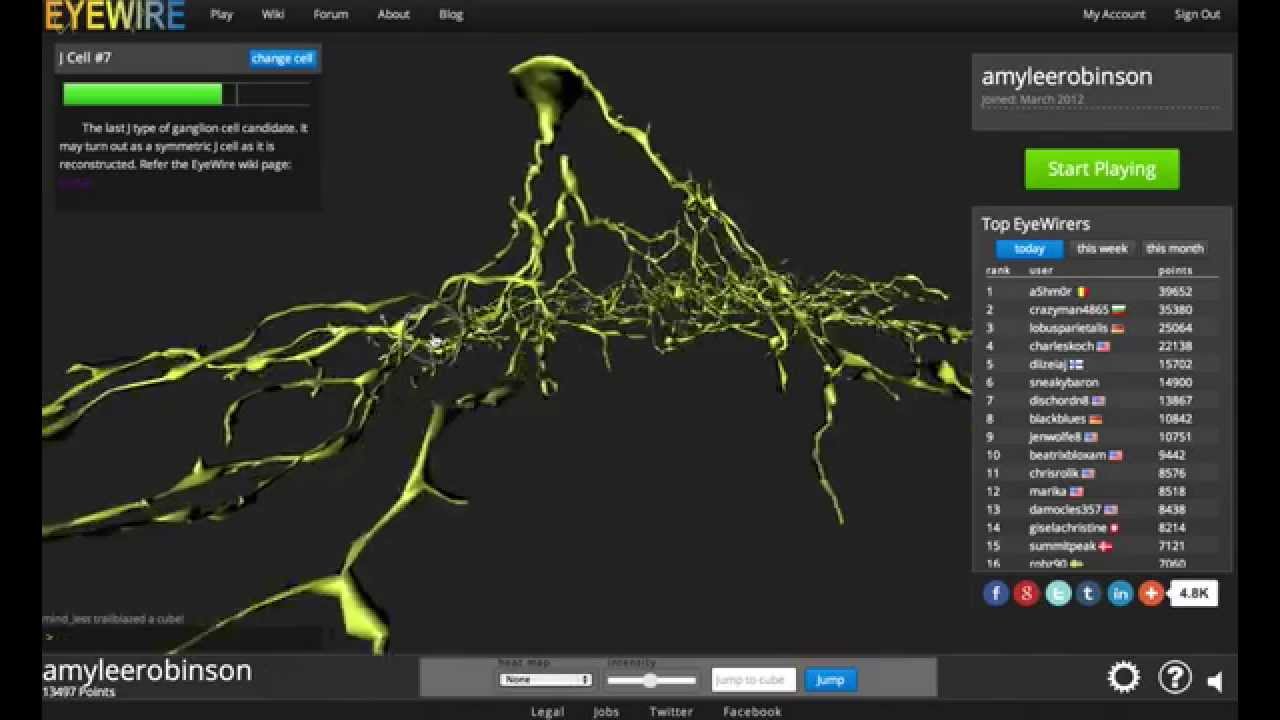Open the Wiki menu item
This screenshot has width=1280, height=720.
(x=273, y=14)
